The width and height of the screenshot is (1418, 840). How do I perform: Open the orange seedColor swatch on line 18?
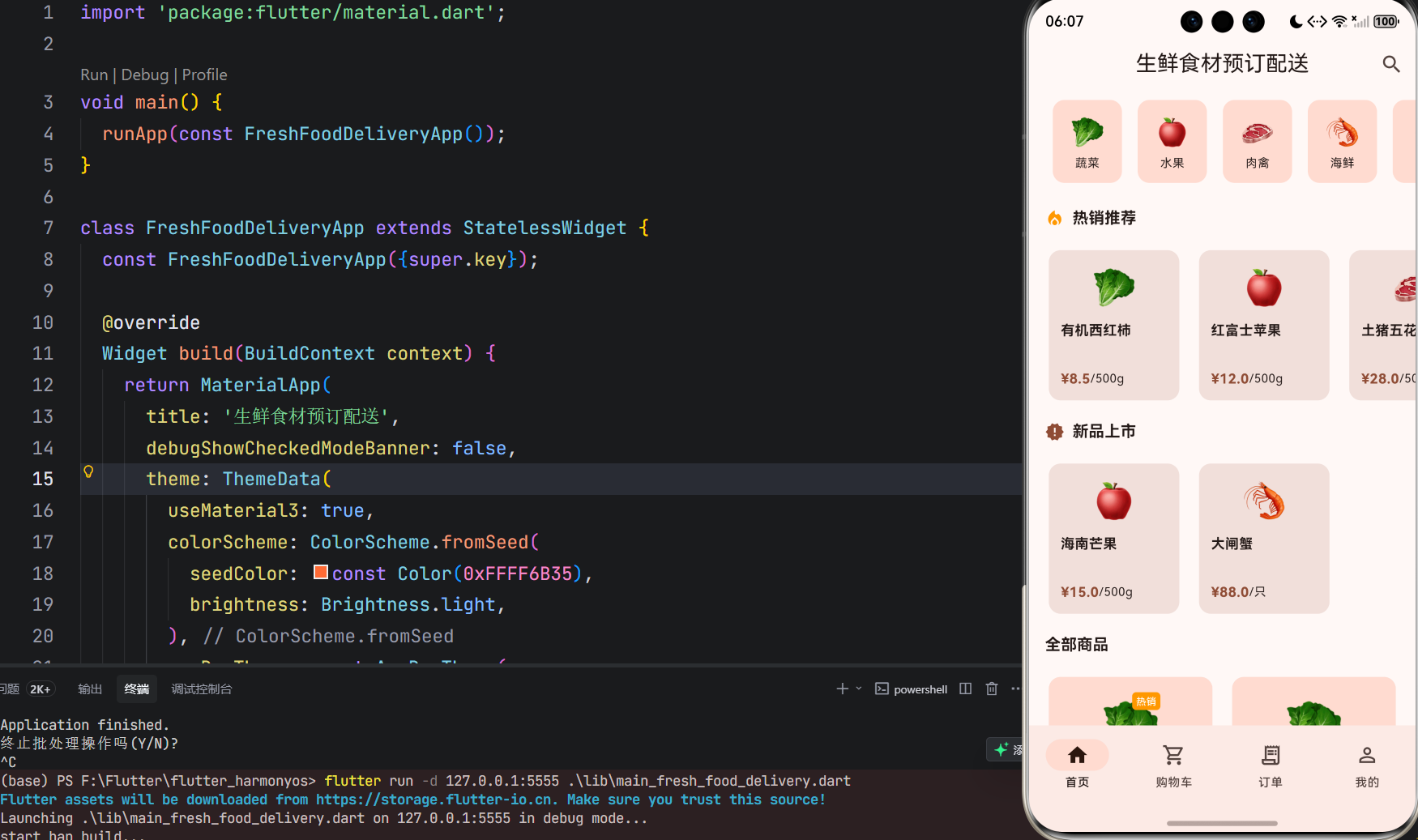pyautogui.click(x=321, y=573)
